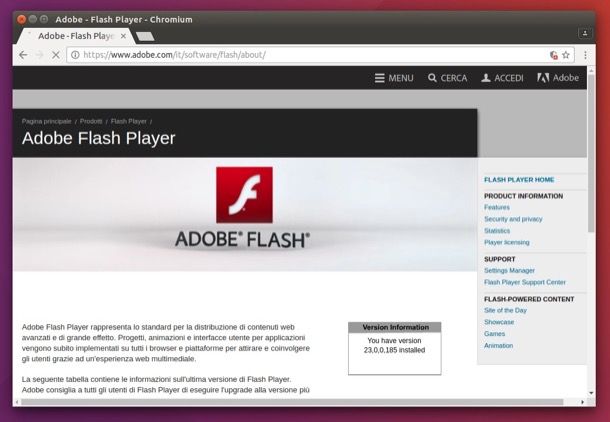Image resolution: width=610 pixels, height=422 pixels.
Task: Minimize the Chromium window
Action: tap(33, 19)
